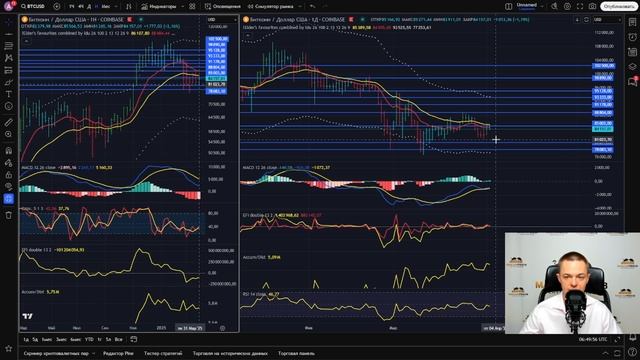The width and height of the screenshot is (640, 360).
Task: Open Торговля на исторических данных tab
Action: click(230, 353)
